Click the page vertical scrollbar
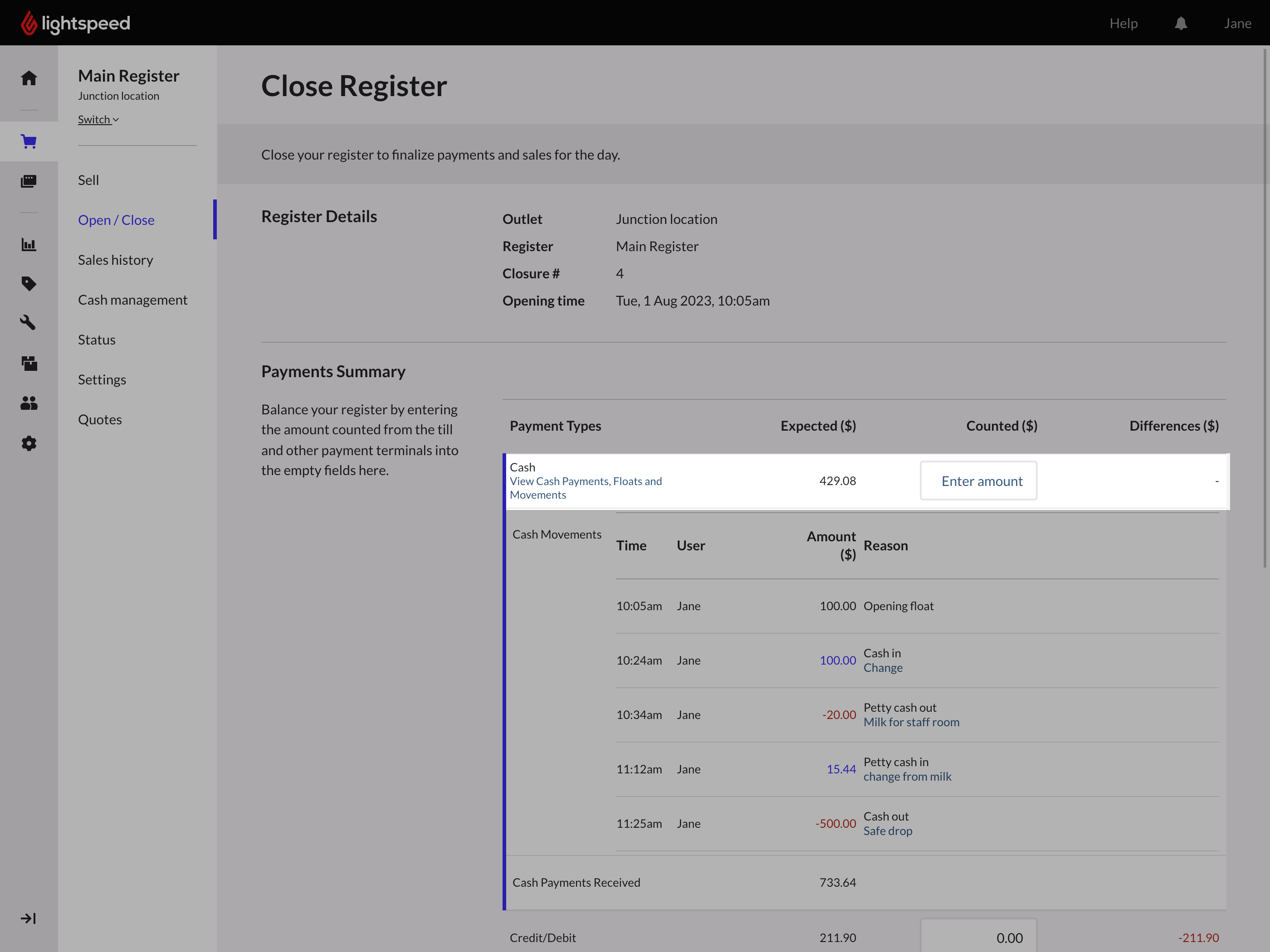 pyautogui.click(x=1265, y=309)
